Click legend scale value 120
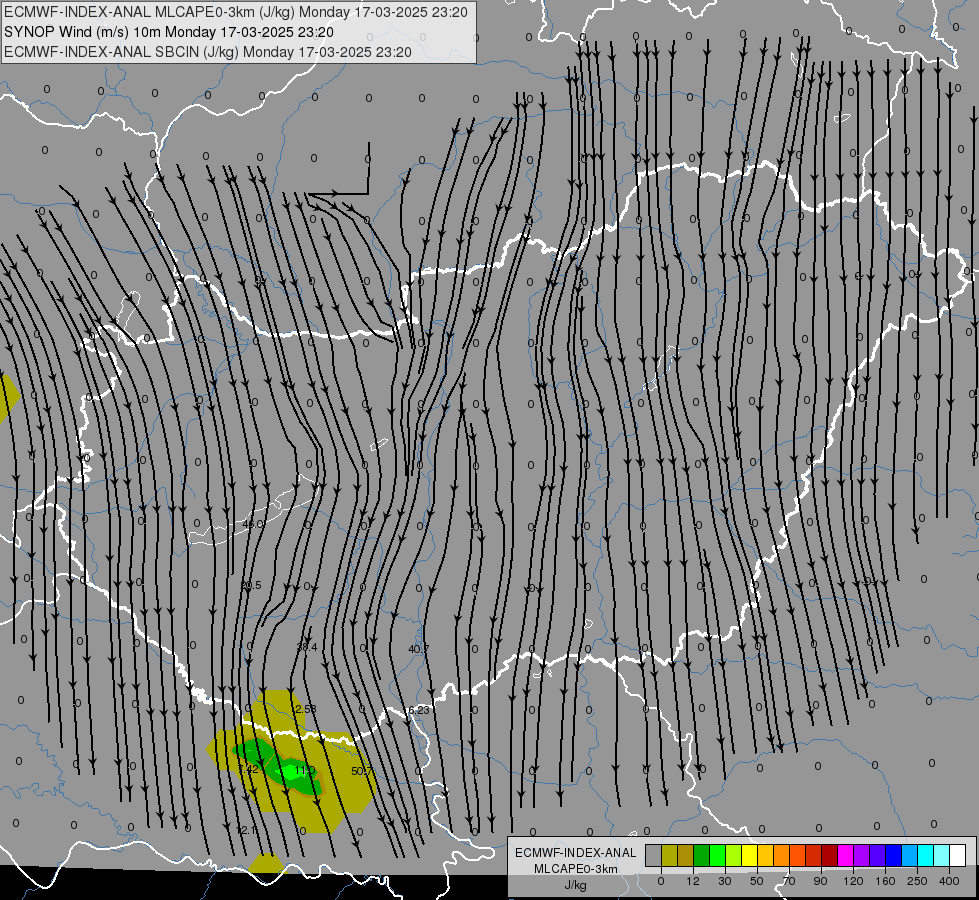This screenshot has height=900, width=979. point(854,881)
